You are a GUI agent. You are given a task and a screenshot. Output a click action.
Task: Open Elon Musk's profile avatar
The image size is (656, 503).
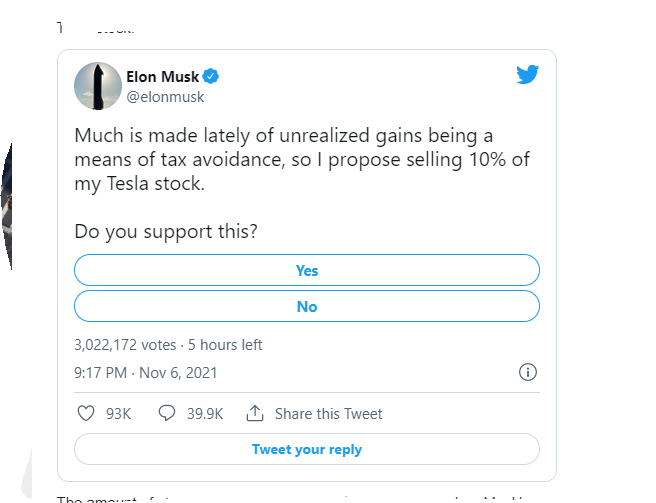click(x=98, y=85)
